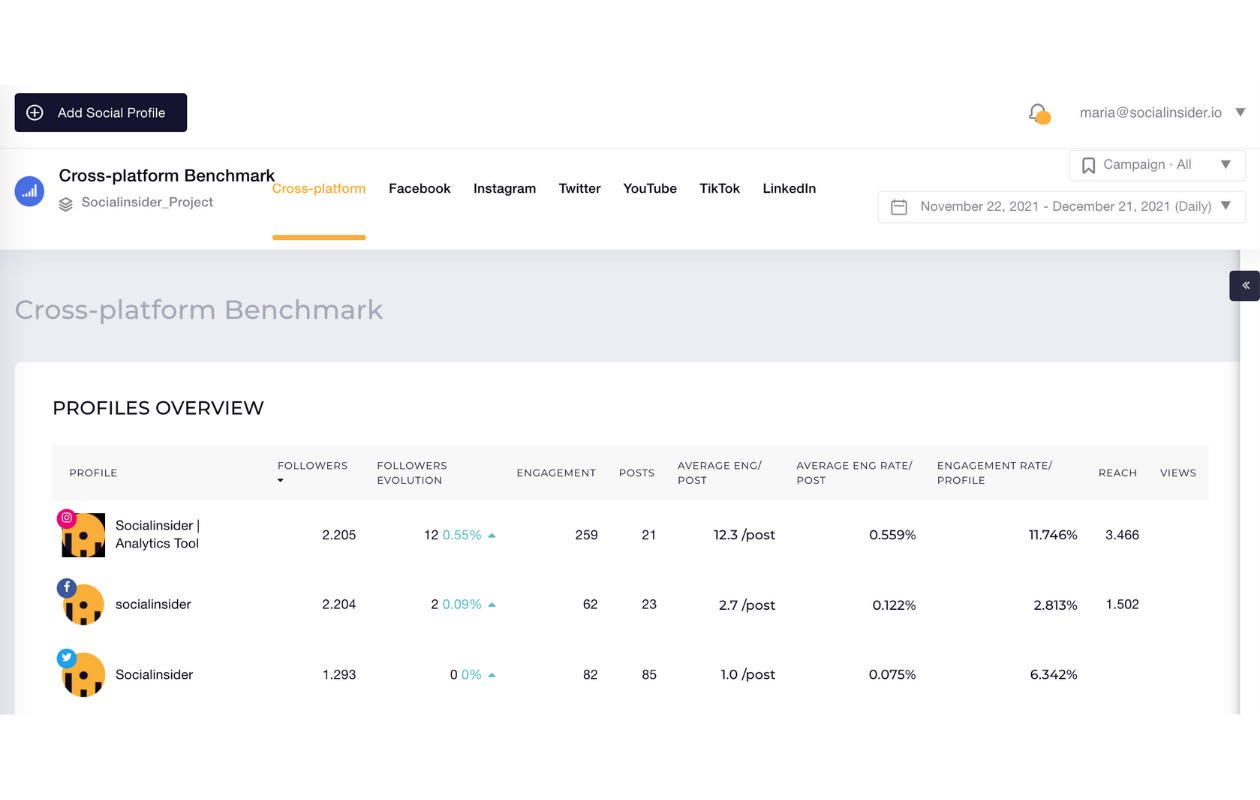Open the TikTok tab
The width and height of the screenshot is (1260, 800).
pyautogui.click(x=720, y=189)
